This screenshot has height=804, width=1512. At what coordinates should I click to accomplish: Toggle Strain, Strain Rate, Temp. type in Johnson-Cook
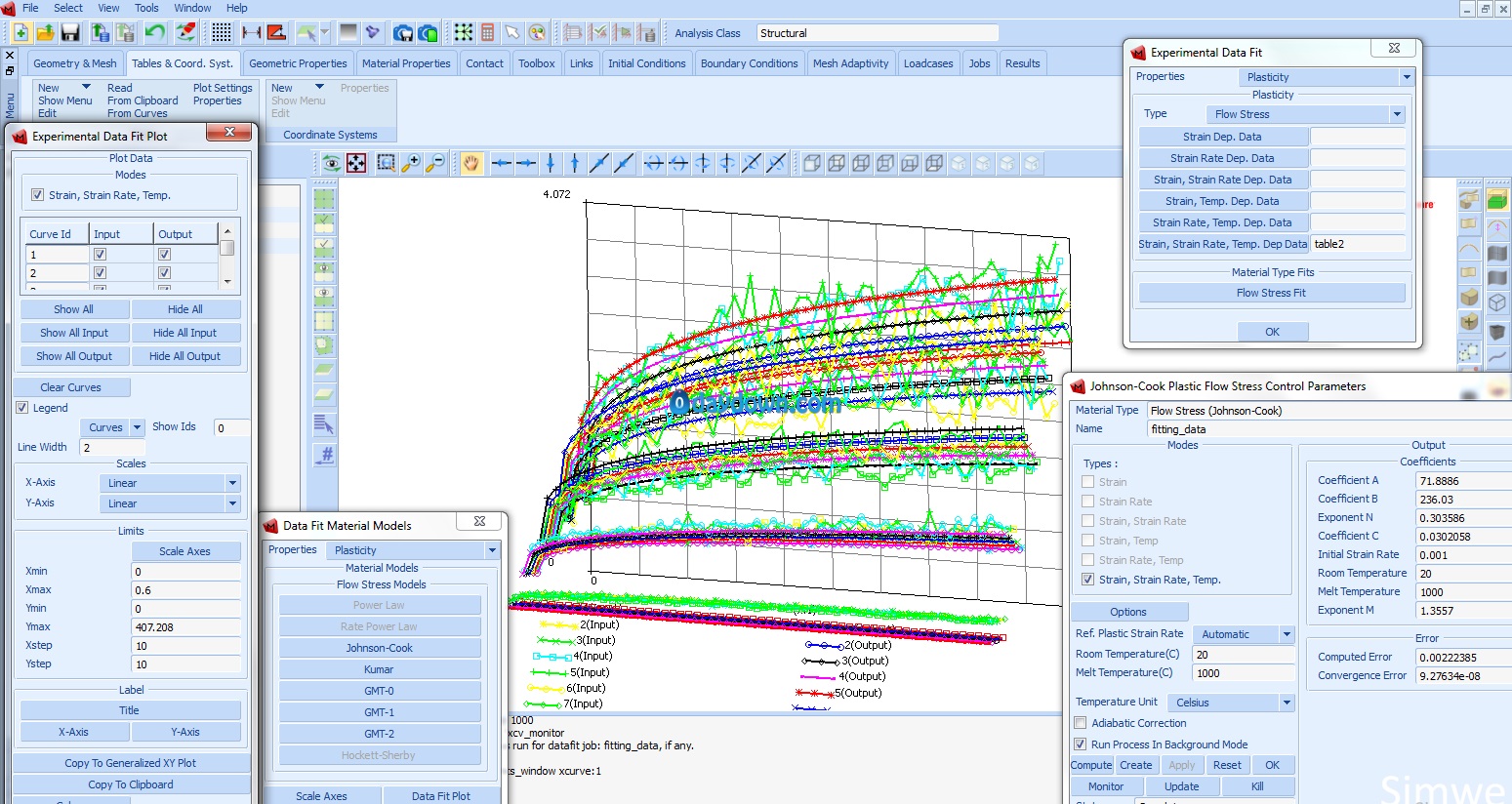pyautogui.click(x=1088, y=580)
